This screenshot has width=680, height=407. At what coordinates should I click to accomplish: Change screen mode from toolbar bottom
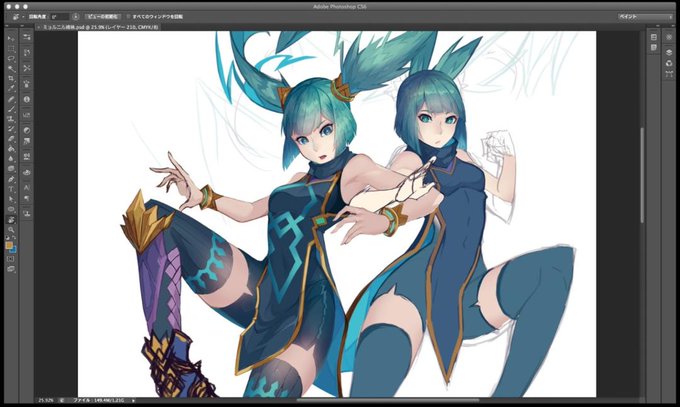coord(11,269)
